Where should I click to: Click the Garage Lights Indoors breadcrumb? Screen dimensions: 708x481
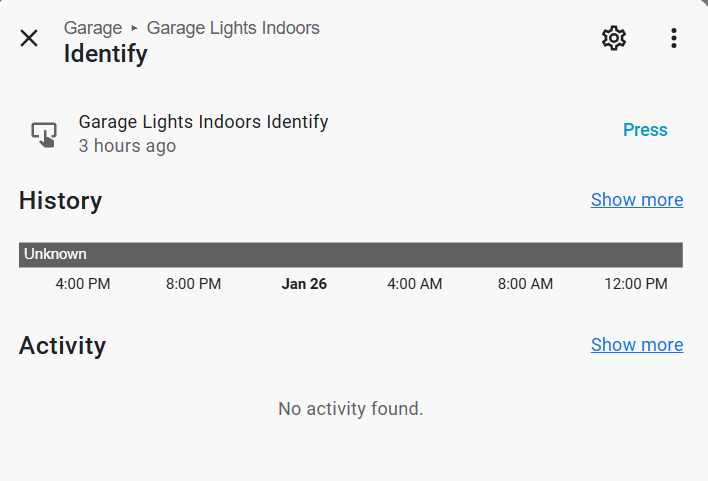(233, 28)
